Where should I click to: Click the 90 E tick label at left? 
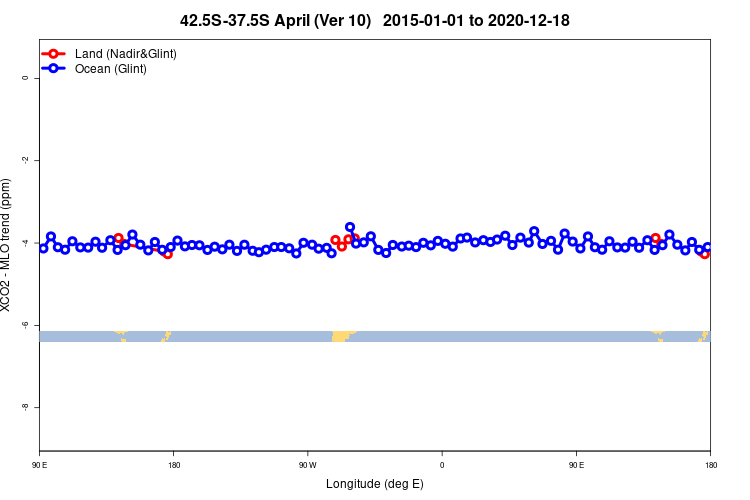click(40, 465)
